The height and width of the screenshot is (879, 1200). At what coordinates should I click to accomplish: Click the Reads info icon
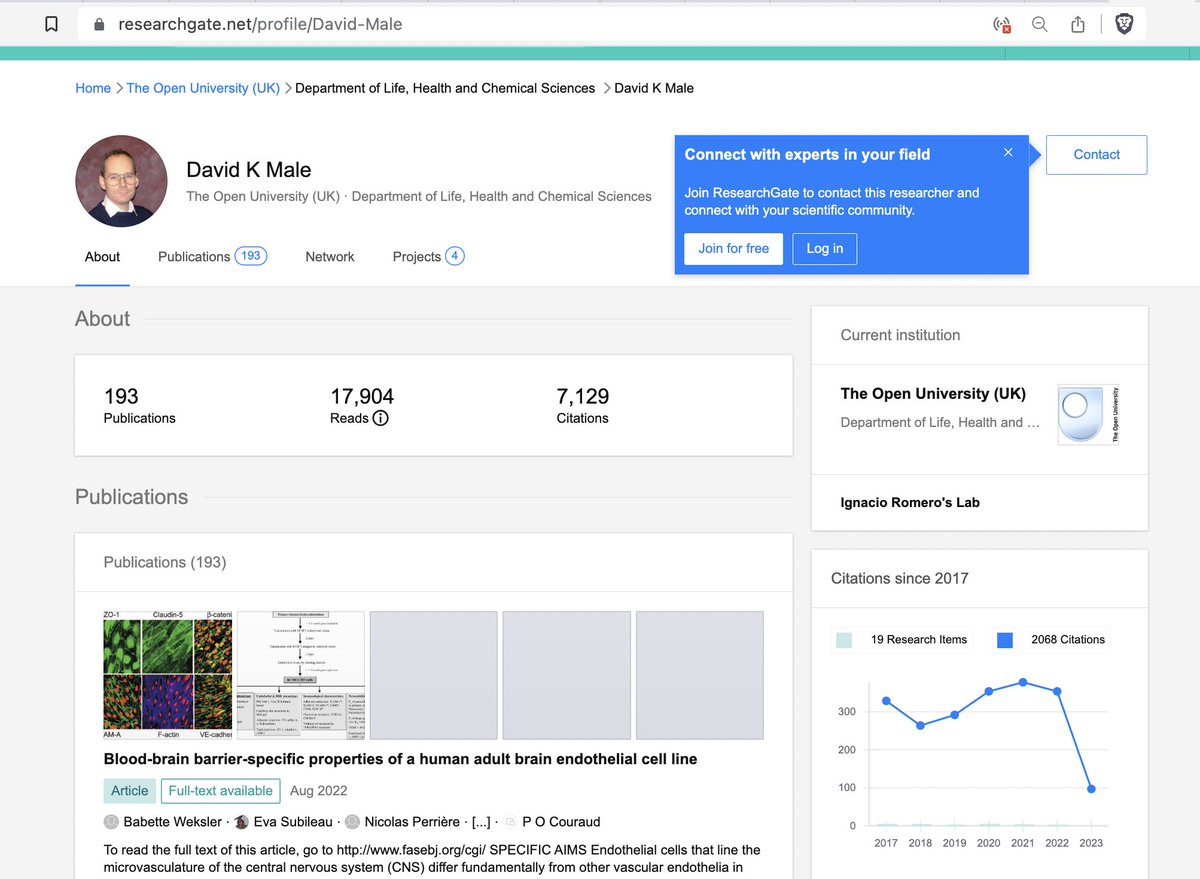coord(380,418)
